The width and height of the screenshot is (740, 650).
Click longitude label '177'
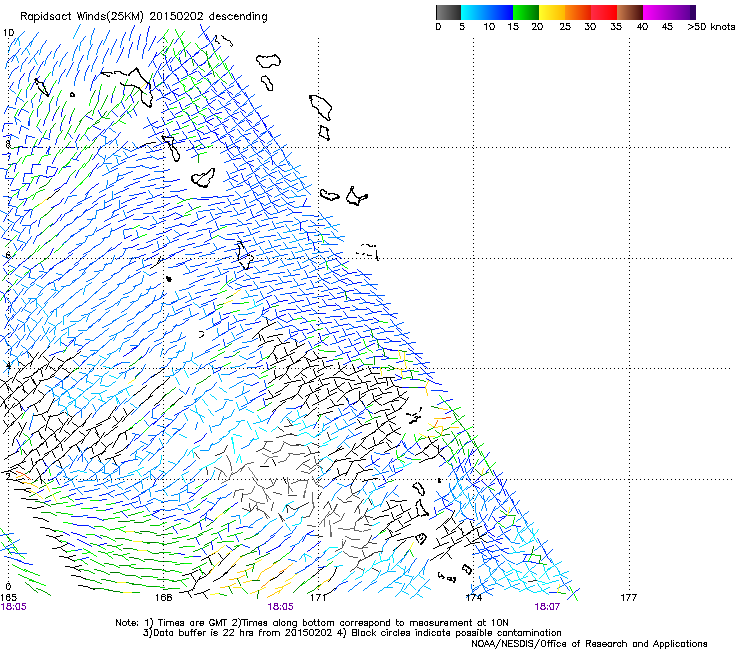point(629,598)
